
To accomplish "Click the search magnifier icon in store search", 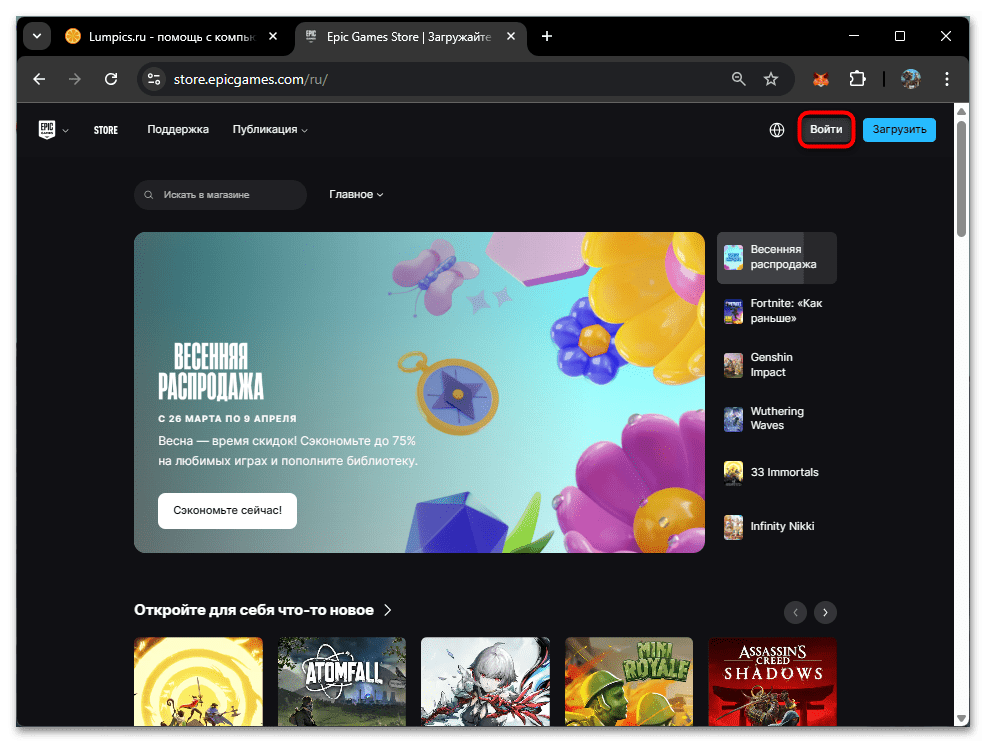I will coord(149,195).
